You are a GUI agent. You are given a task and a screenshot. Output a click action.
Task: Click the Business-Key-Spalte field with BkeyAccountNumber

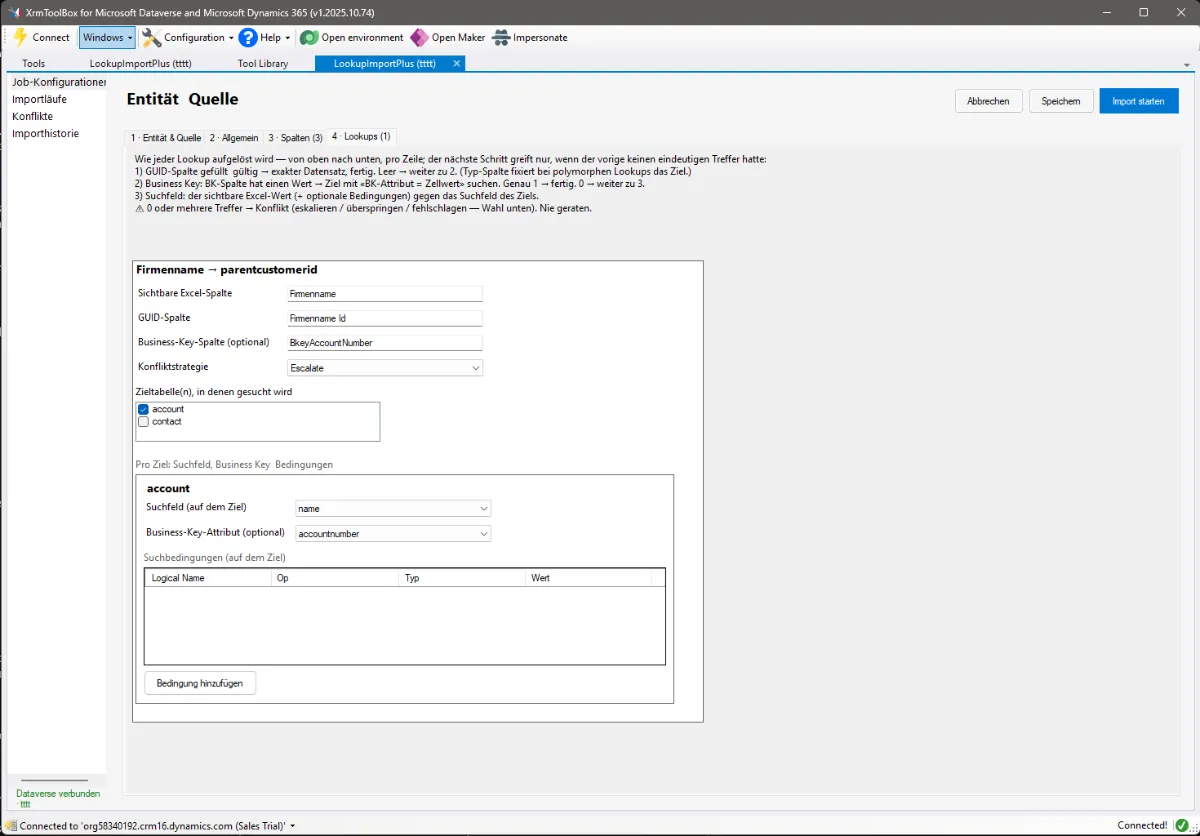coord(384,342)
